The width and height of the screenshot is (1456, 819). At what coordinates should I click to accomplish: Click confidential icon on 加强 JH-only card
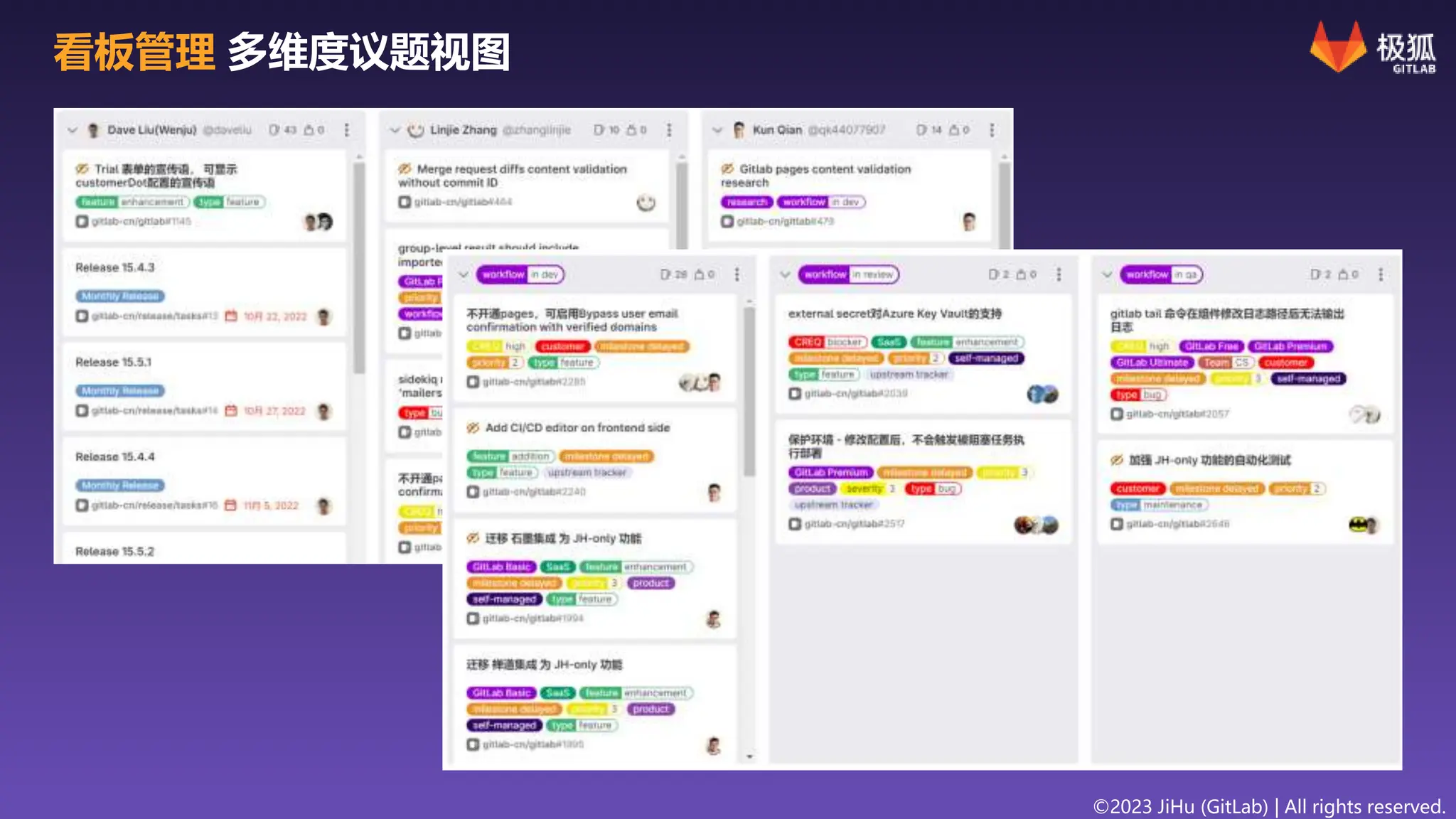[x=1117, y=461]
